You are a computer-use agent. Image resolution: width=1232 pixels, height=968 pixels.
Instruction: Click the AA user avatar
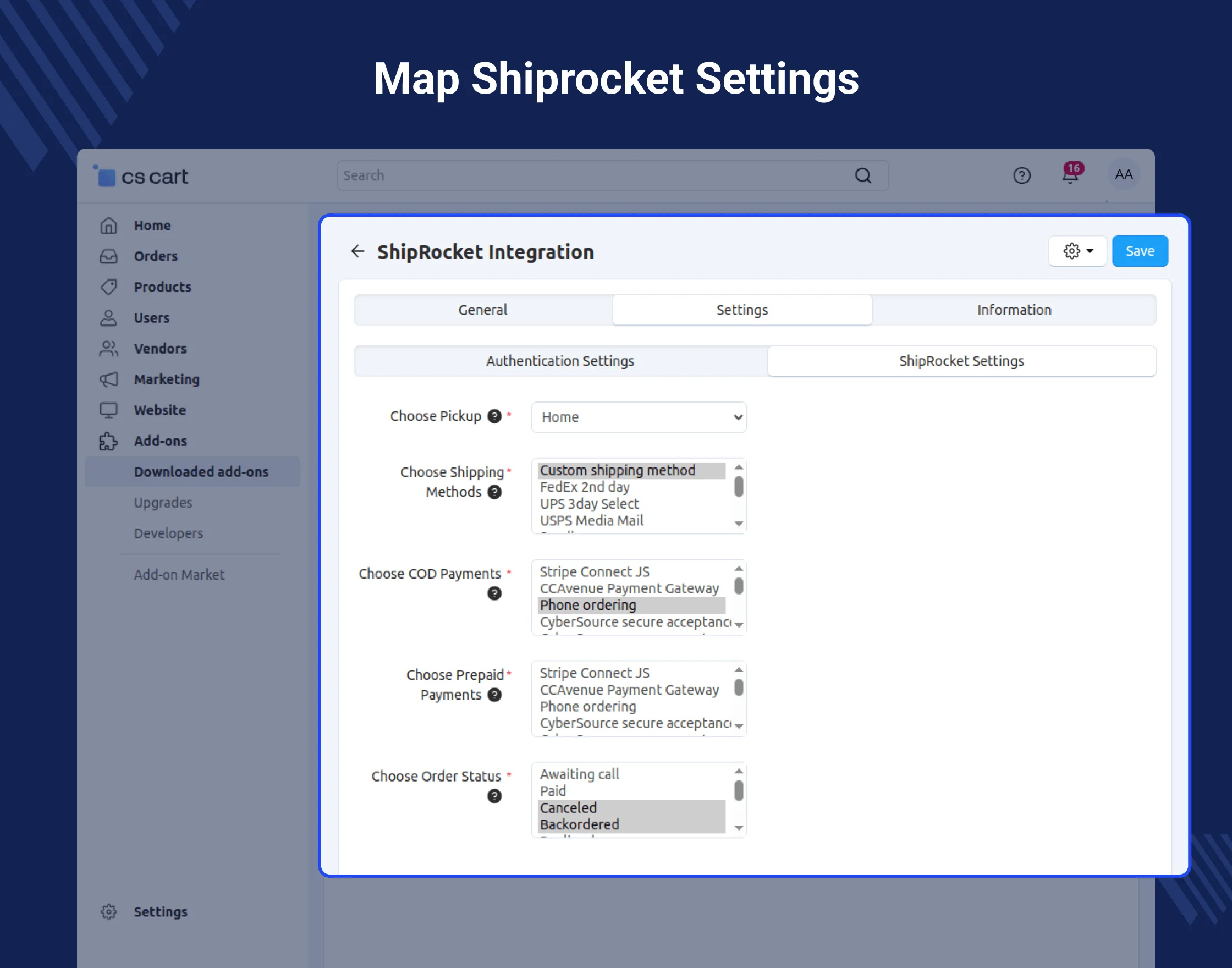pos(1123,174)
